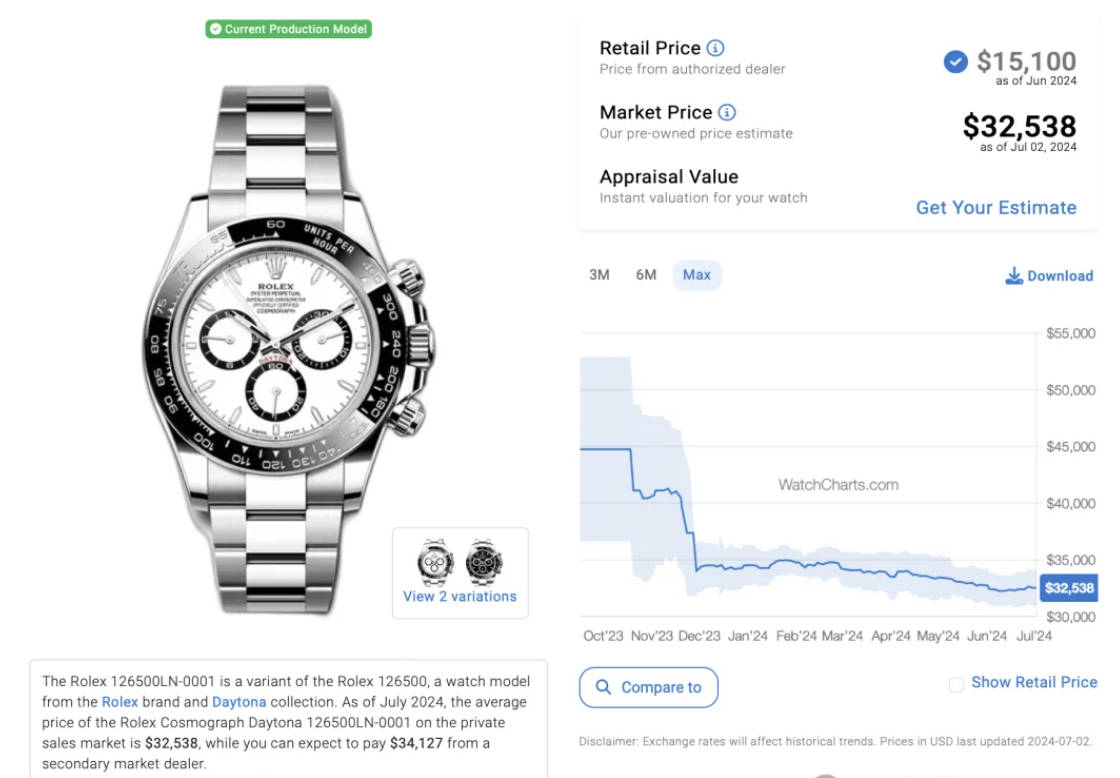Switch chart range to 3M

click(x=599, y=275)
